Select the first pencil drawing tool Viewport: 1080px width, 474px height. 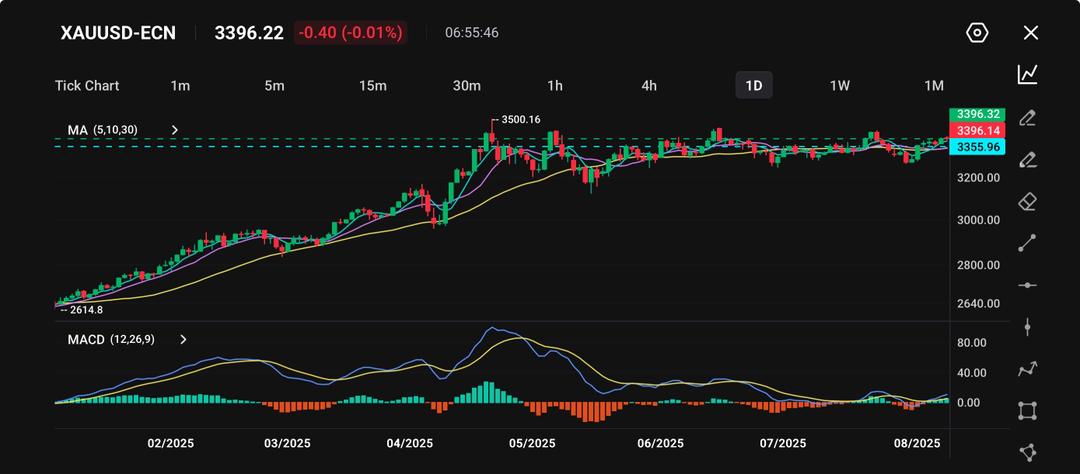click(1027, 118)
